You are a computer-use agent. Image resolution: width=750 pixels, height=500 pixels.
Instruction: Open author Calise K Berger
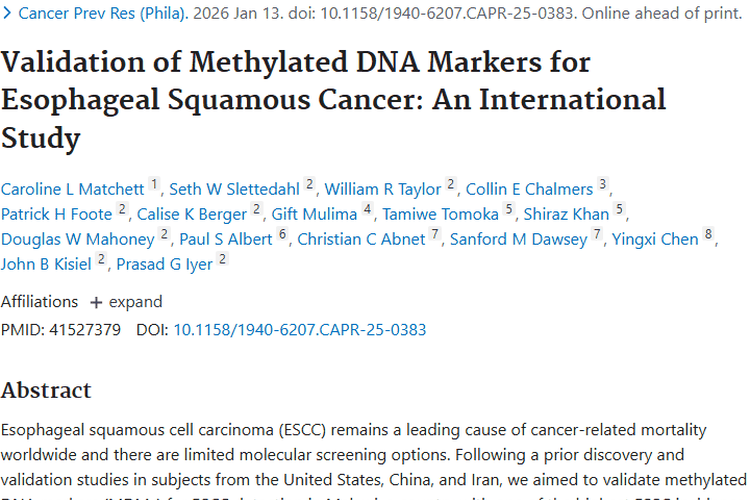pos(192,214)
